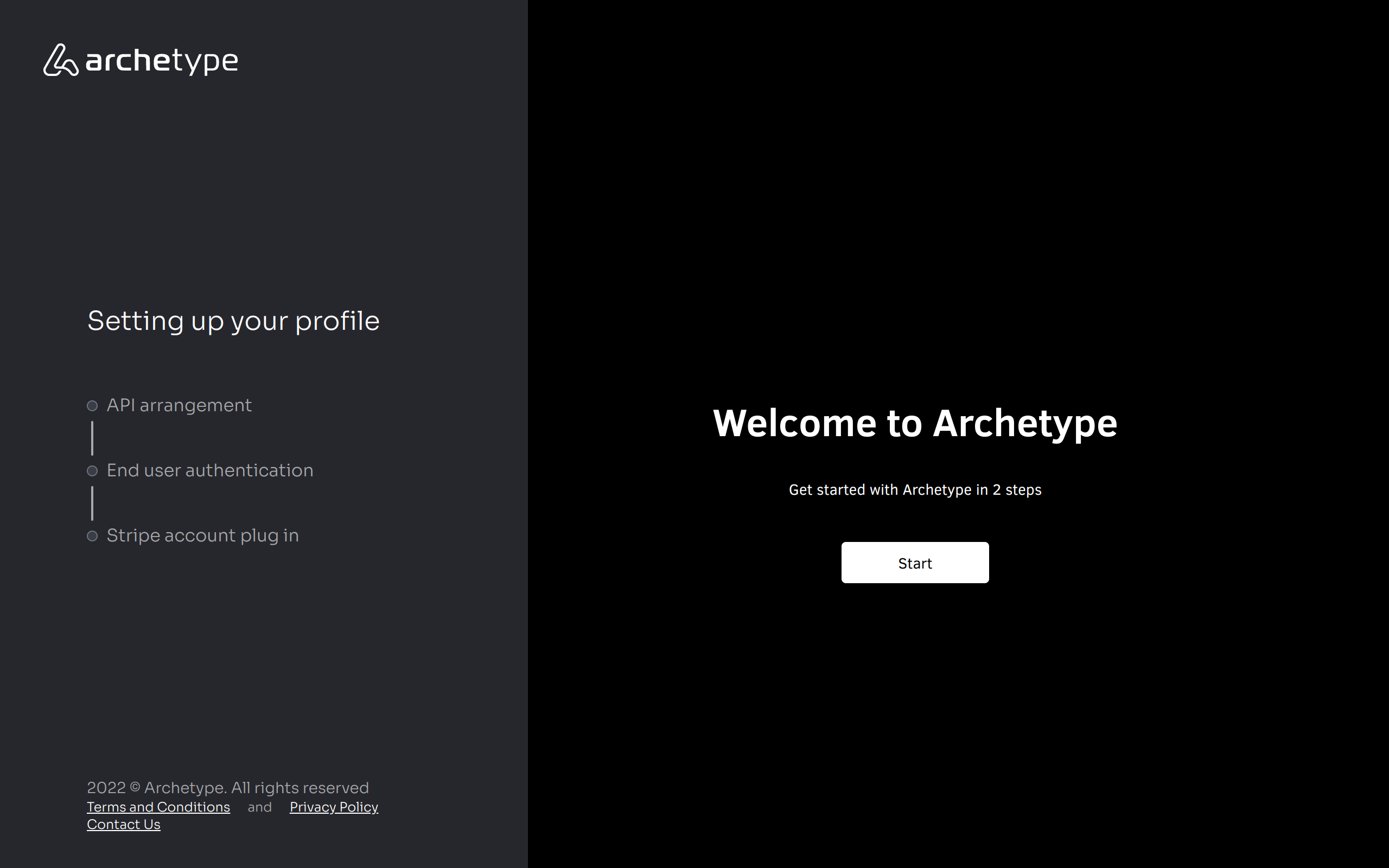
Task: Open the Privacy Policy link
Action: tap(334, 807)
